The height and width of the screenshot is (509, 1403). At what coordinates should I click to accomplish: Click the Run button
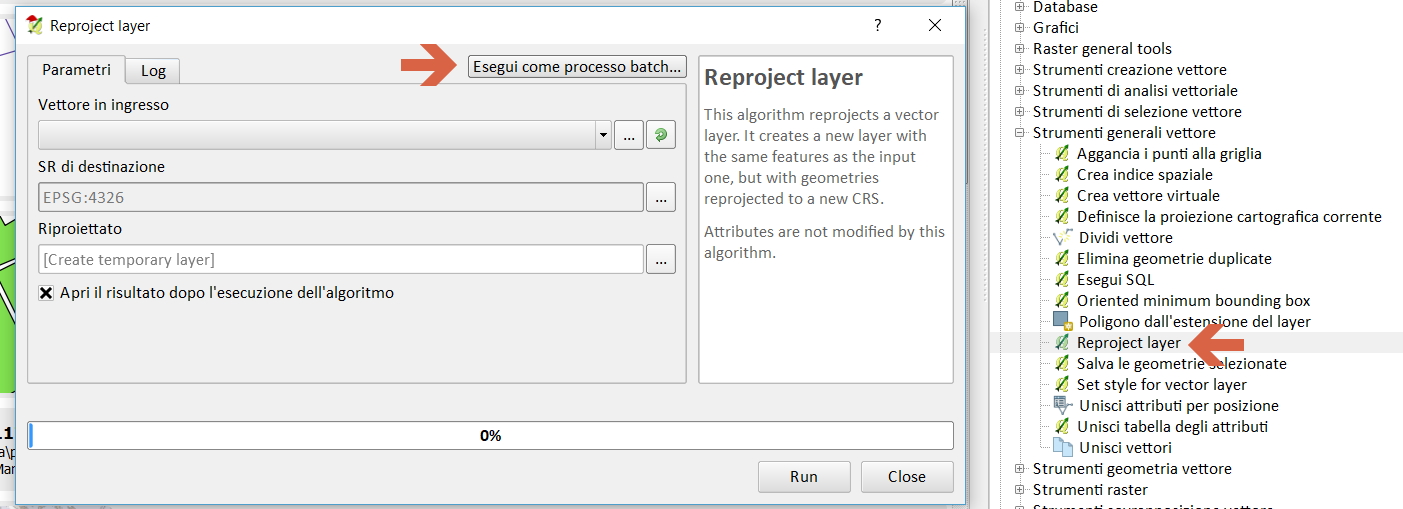pos(804,477)
